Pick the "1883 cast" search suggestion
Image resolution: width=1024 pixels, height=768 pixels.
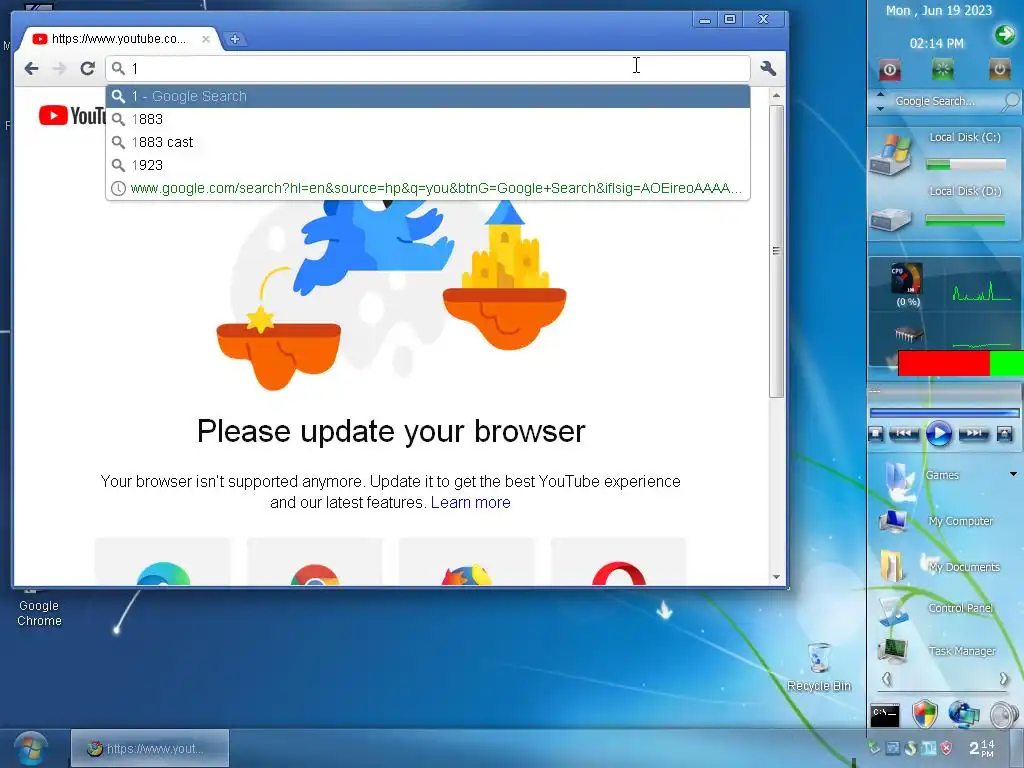[x=428, y=142]
